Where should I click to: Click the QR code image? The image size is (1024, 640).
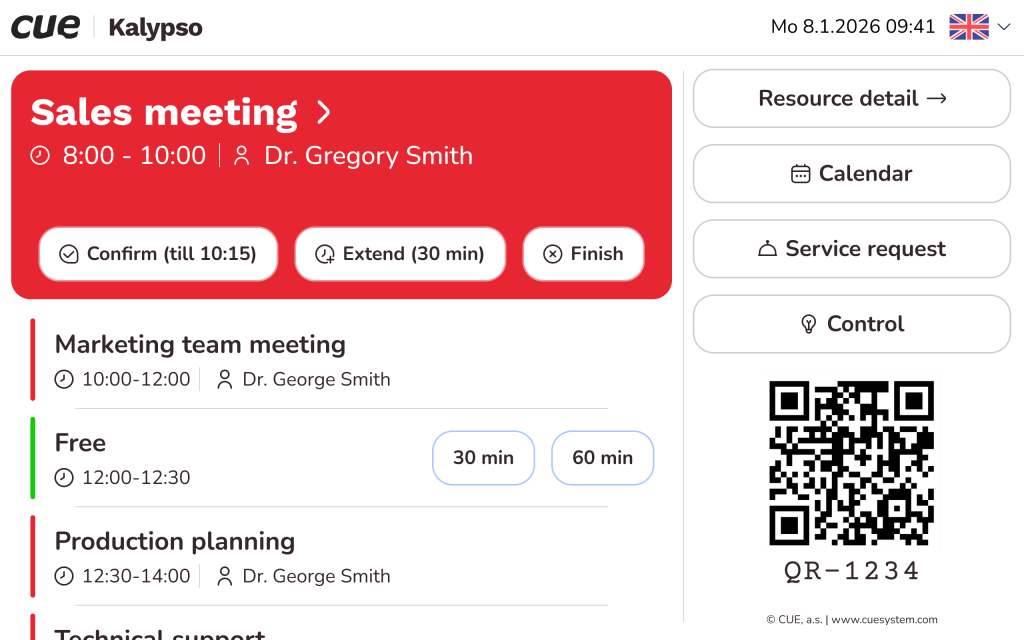[x=851, y=463]
